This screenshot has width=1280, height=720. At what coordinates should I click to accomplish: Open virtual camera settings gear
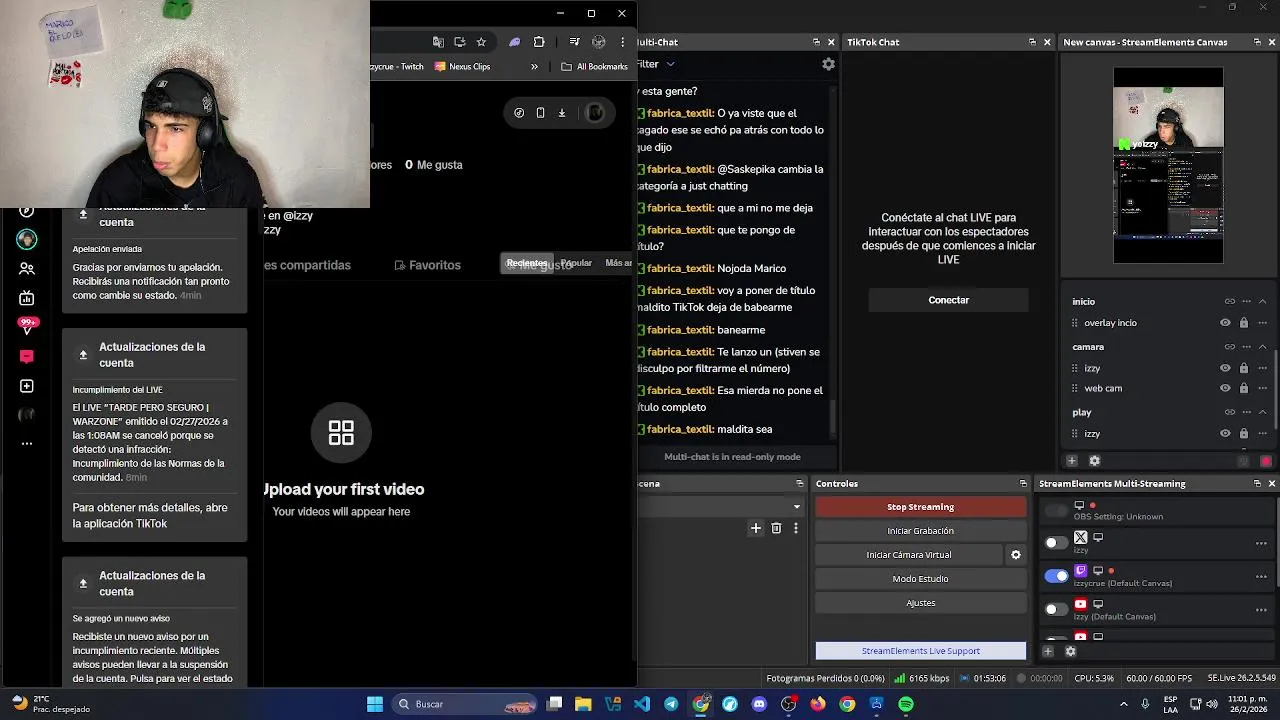[x=1016, y=555]
